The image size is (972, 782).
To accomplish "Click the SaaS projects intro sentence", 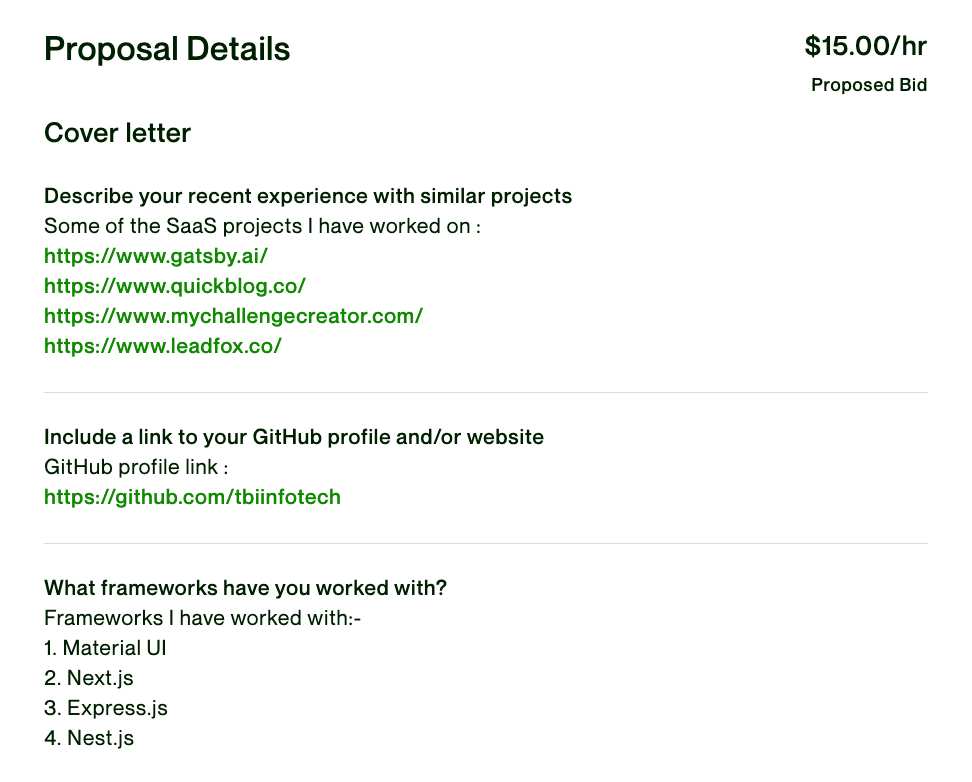I will coord(262,226).
